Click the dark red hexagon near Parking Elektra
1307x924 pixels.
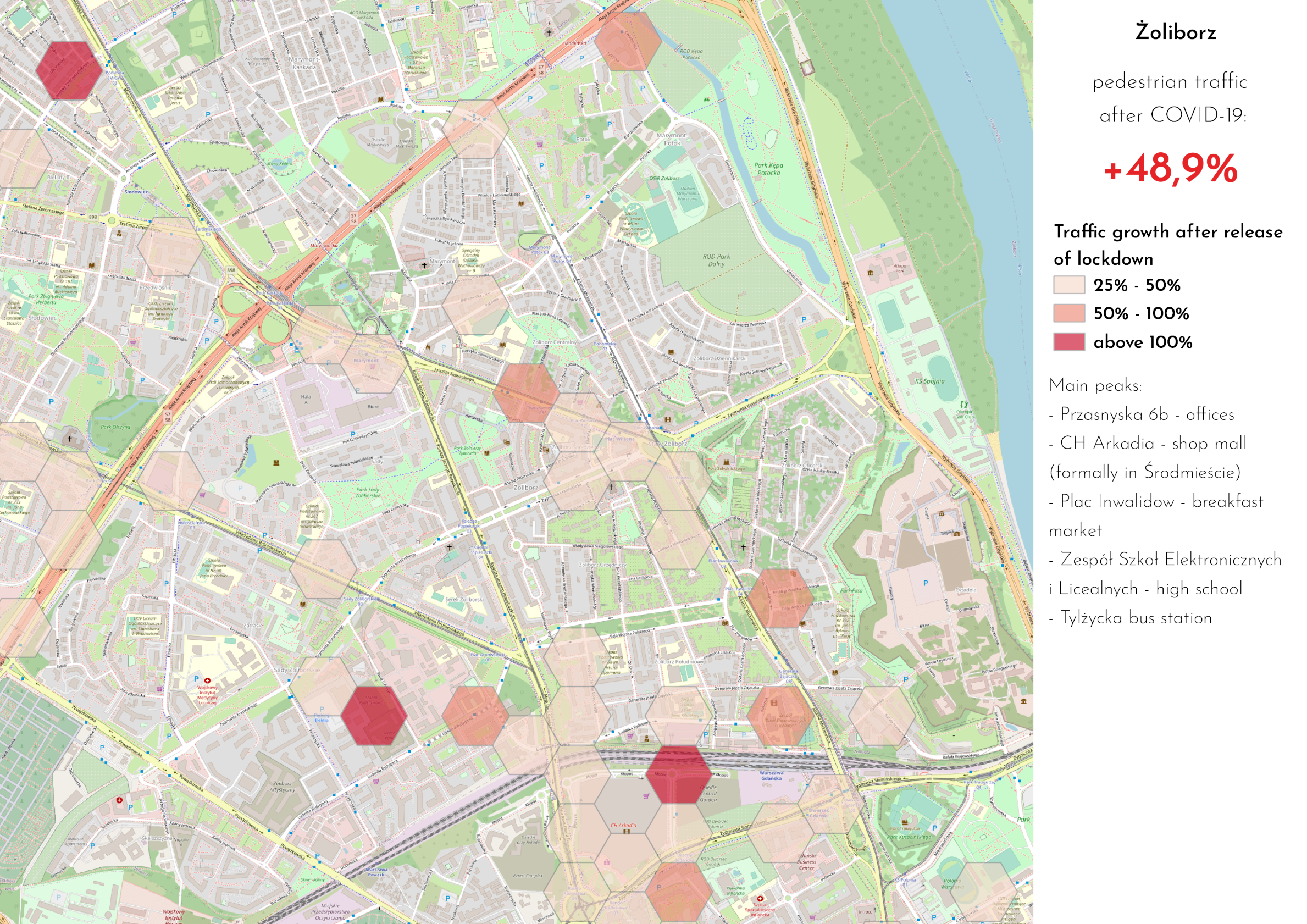(x=373, y=716)
